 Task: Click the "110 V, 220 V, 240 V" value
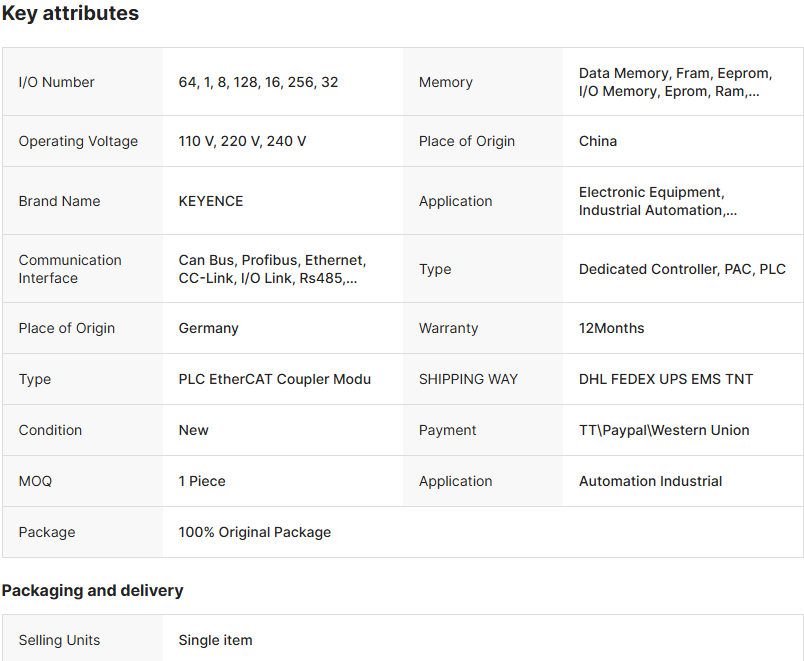point(242,141)
